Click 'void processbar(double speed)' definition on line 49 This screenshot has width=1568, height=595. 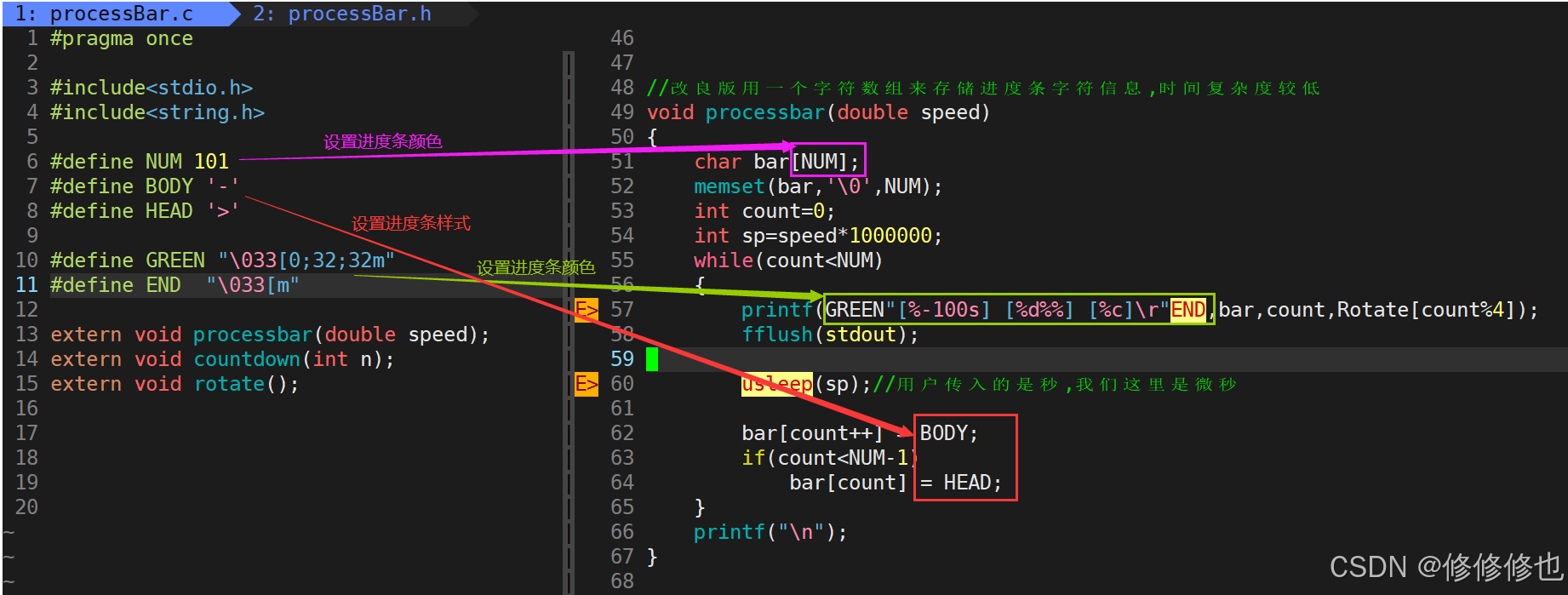point(818,113)
